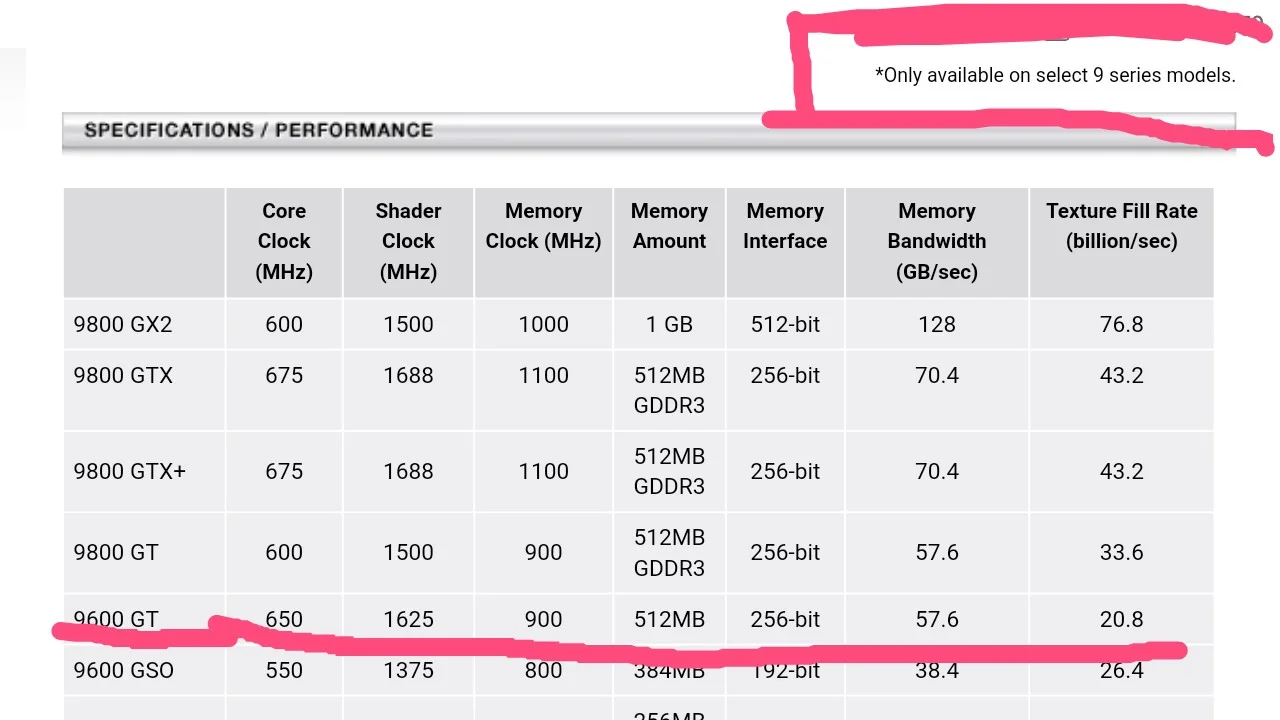Click "512MB" in the 9600 GT row
The height and width of the screenshot is (720, 1280).
coord(669,619)
